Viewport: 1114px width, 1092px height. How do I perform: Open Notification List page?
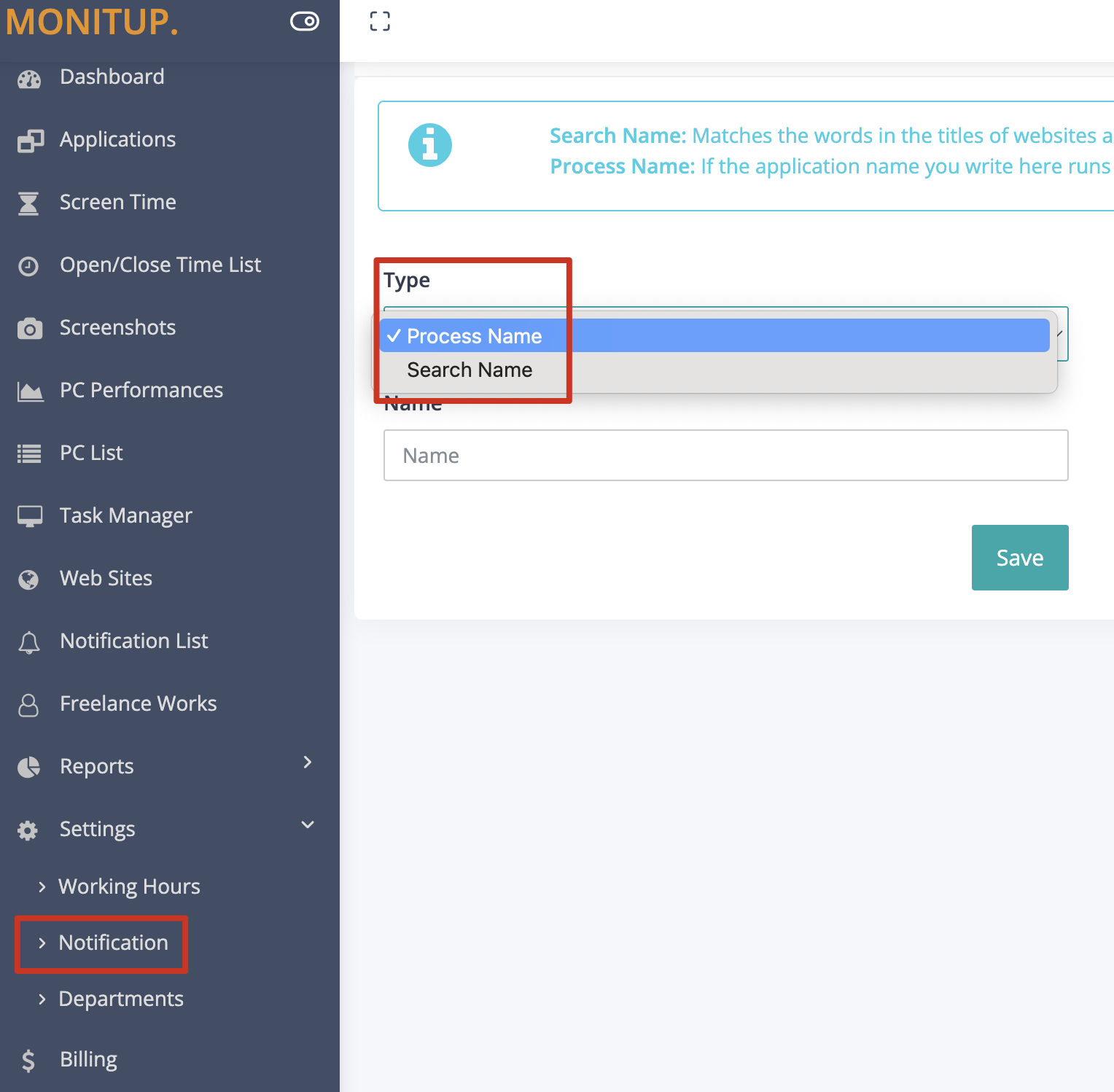(x=134, y=641)
